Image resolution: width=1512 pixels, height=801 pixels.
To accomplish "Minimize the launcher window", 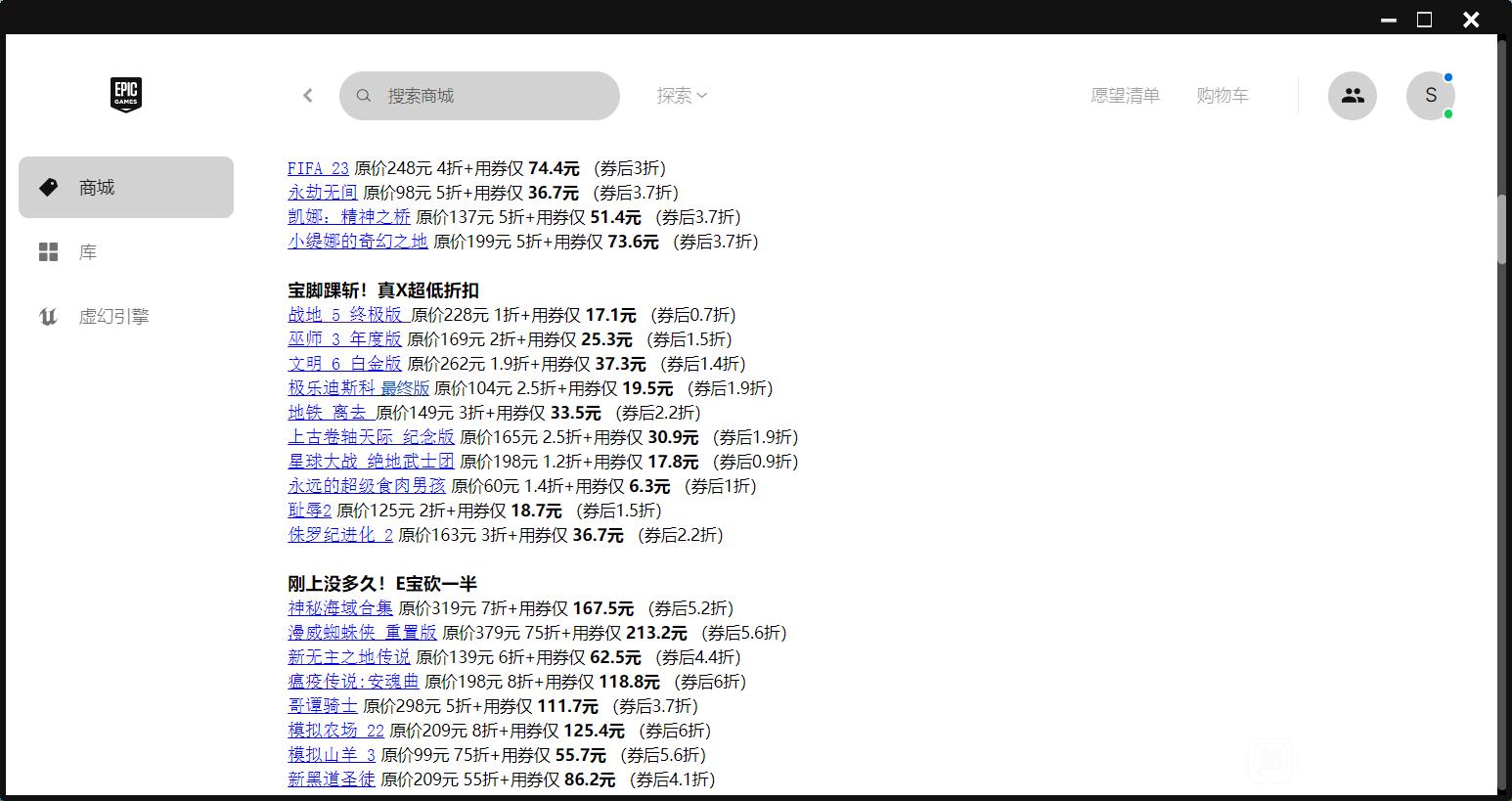I will point(1388,19).
